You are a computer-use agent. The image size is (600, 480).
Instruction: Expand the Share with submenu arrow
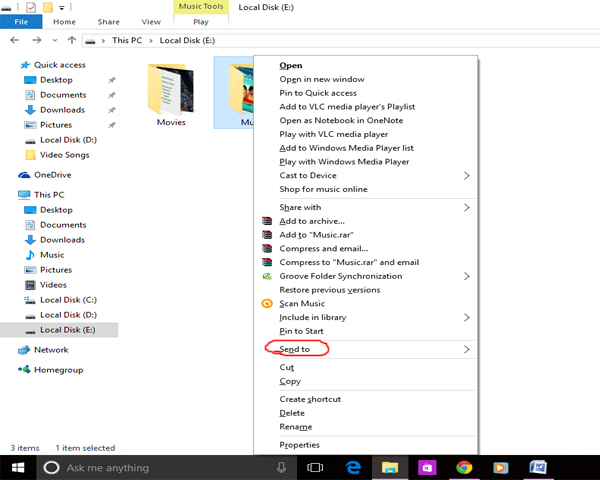[x=466, y=207]
